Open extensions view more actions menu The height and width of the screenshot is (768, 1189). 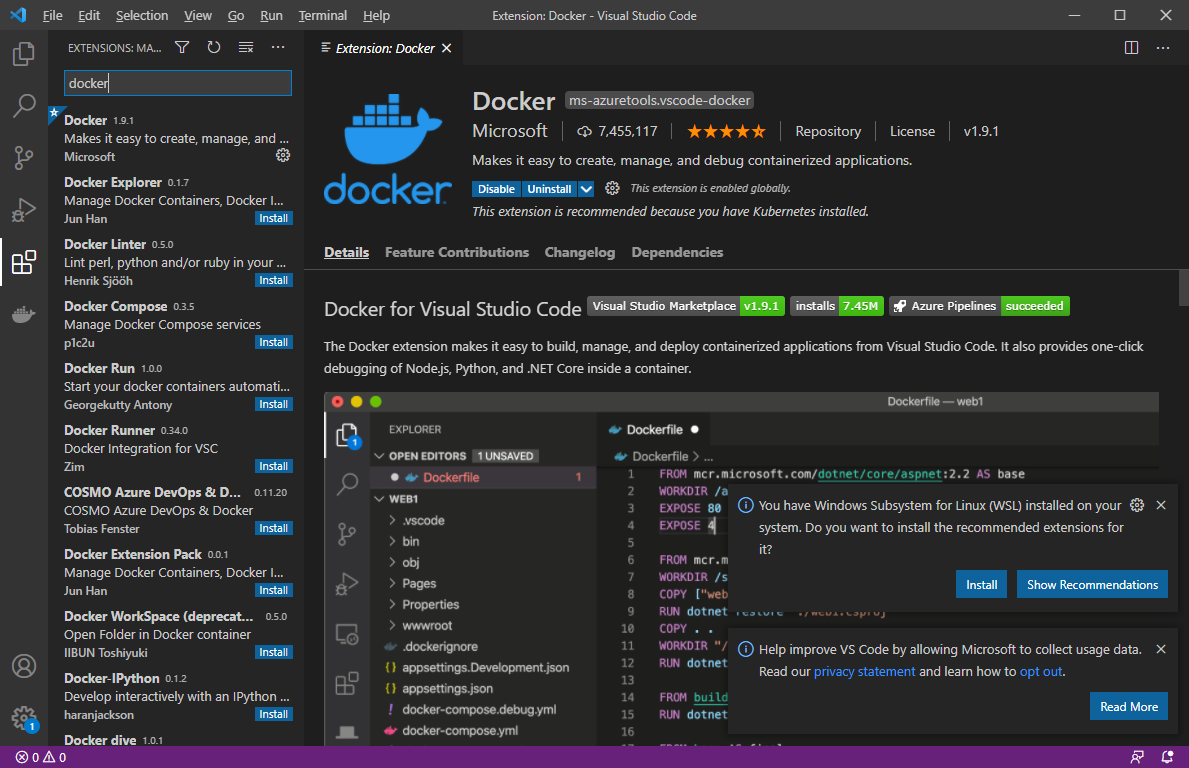[278, 48]
